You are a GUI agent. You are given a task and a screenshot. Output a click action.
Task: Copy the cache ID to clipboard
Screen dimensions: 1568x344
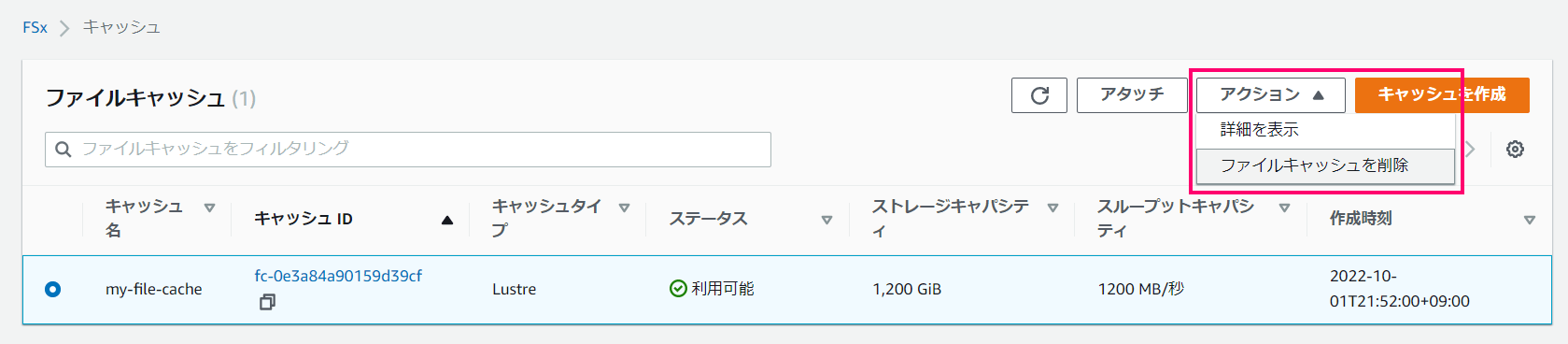267,302
